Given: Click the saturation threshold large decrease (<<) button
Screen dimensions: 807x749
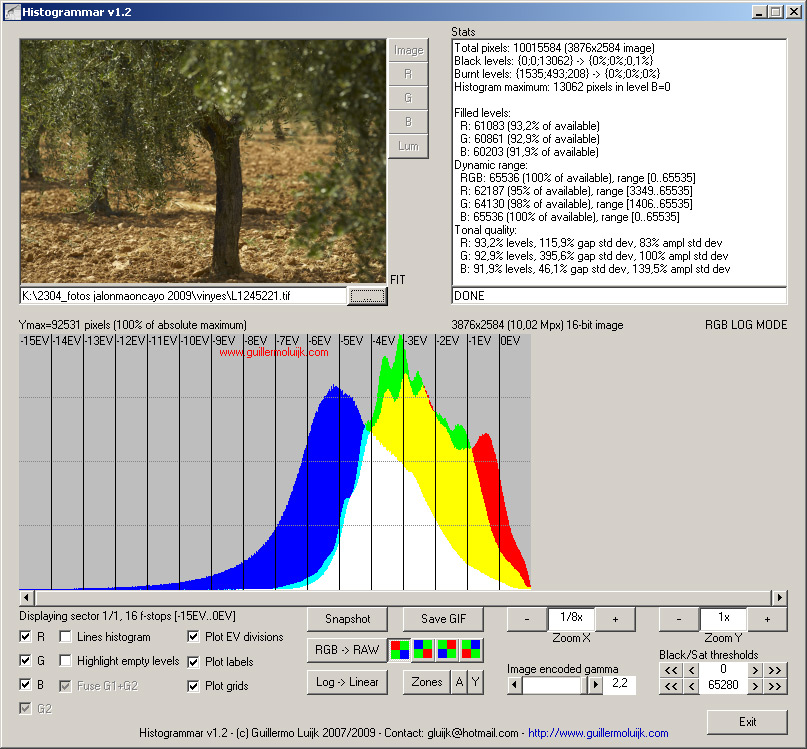Looking at the screenshot, I should [x=671, y=686].
